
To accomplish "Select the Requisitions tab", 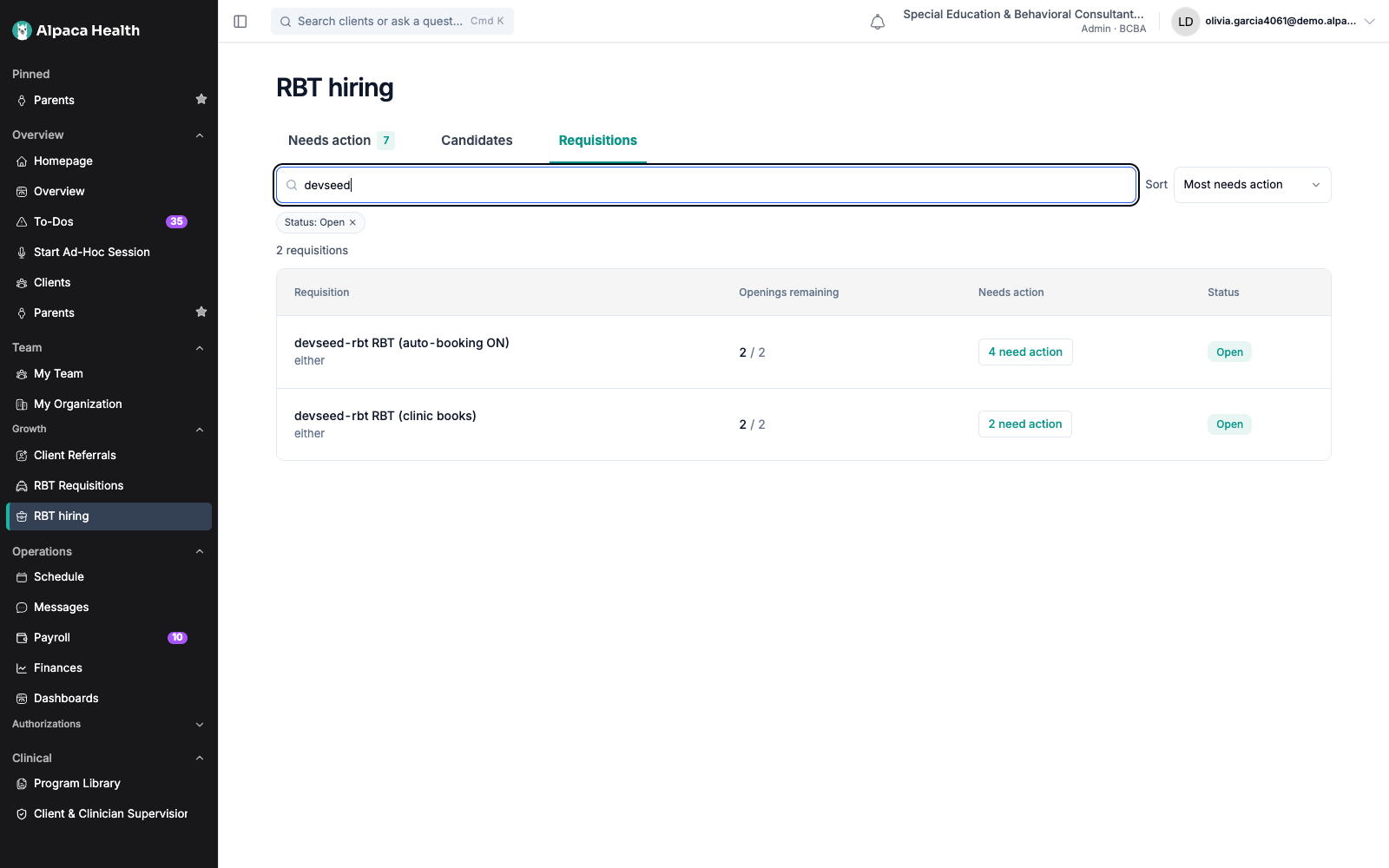I will 598,141.
